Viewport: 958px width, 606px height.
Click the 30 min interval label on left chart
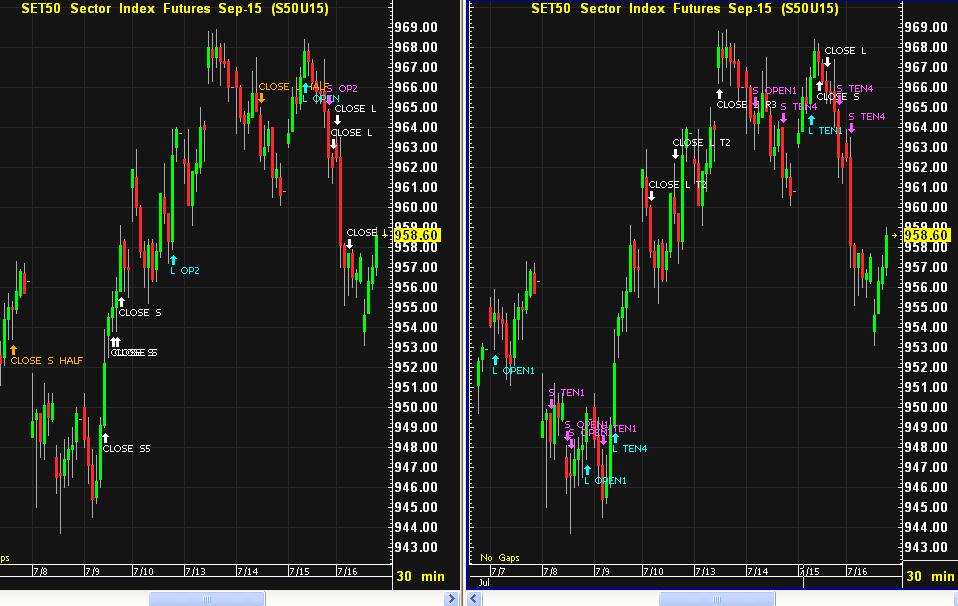[420, 576]
